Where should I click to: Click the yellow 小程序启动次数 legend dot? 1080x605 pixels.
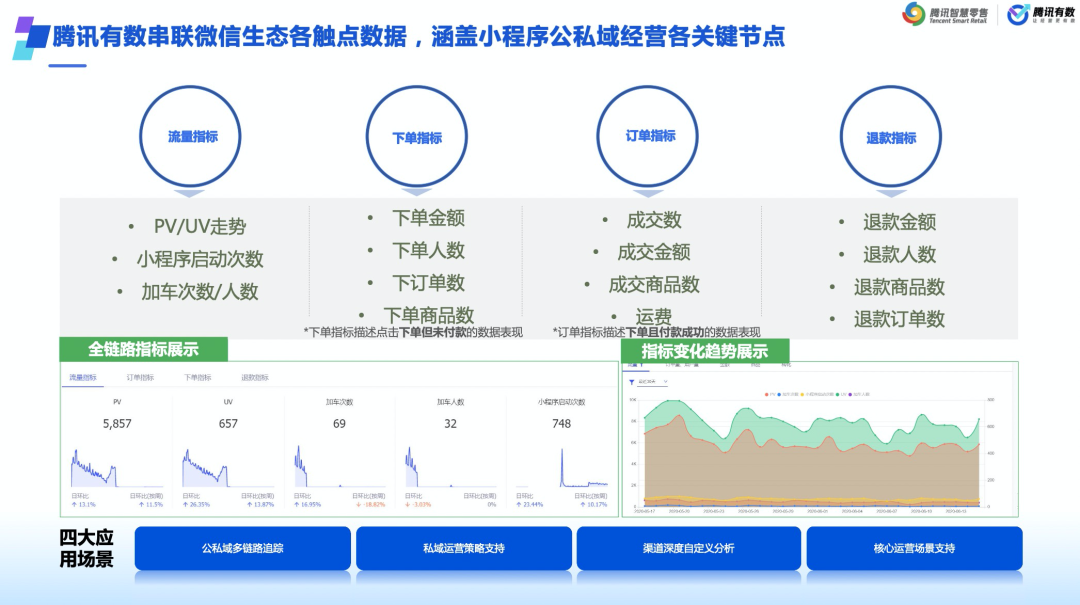click(802, 395)
